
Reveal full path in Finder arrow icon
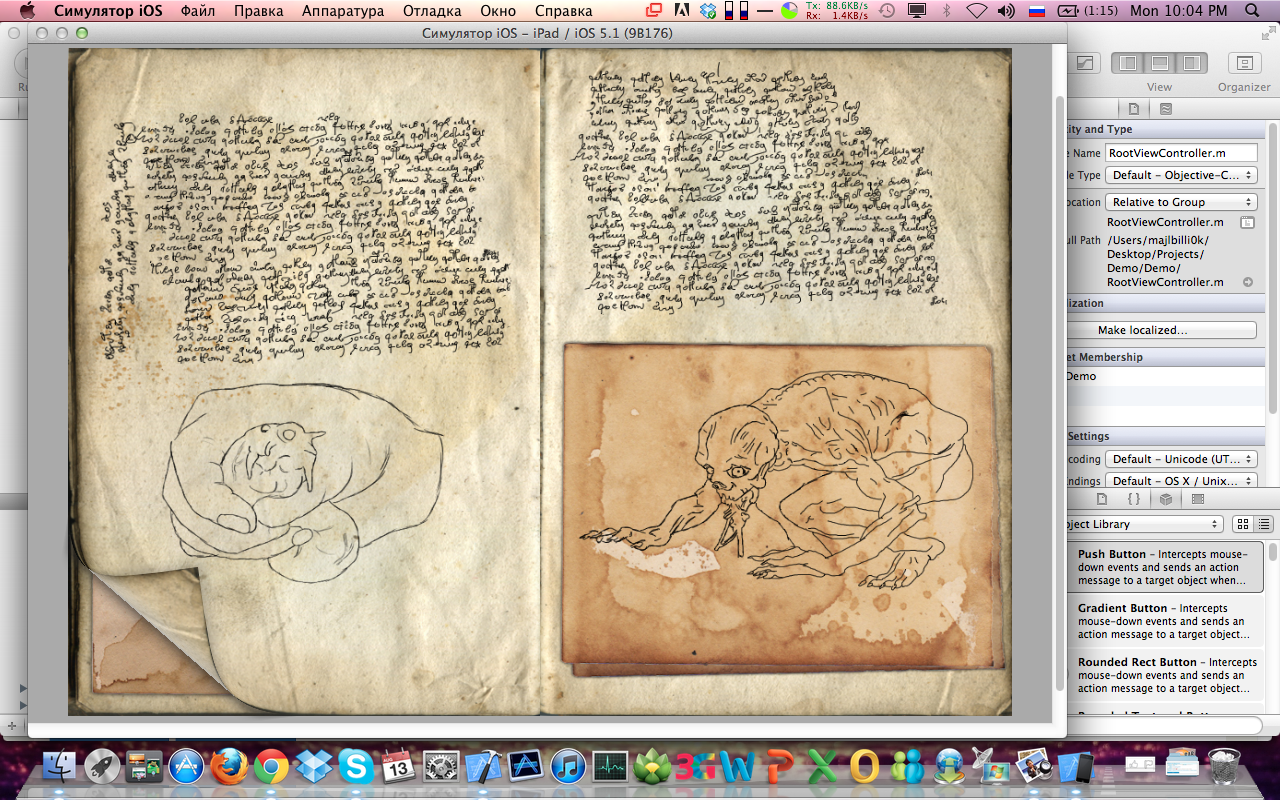[x=1248, y=282]
